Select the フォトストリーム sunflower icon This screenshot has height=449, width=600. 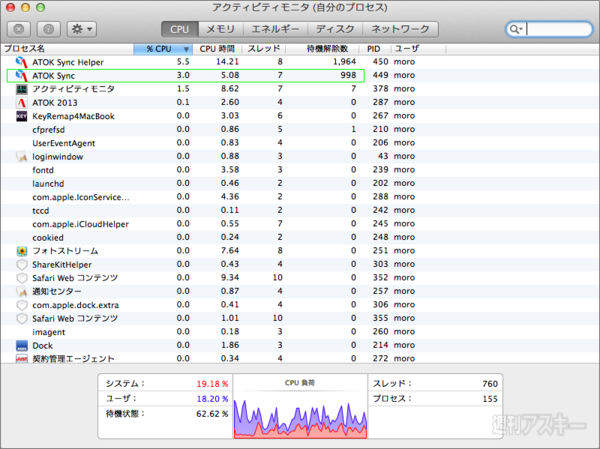click(21, 251)
